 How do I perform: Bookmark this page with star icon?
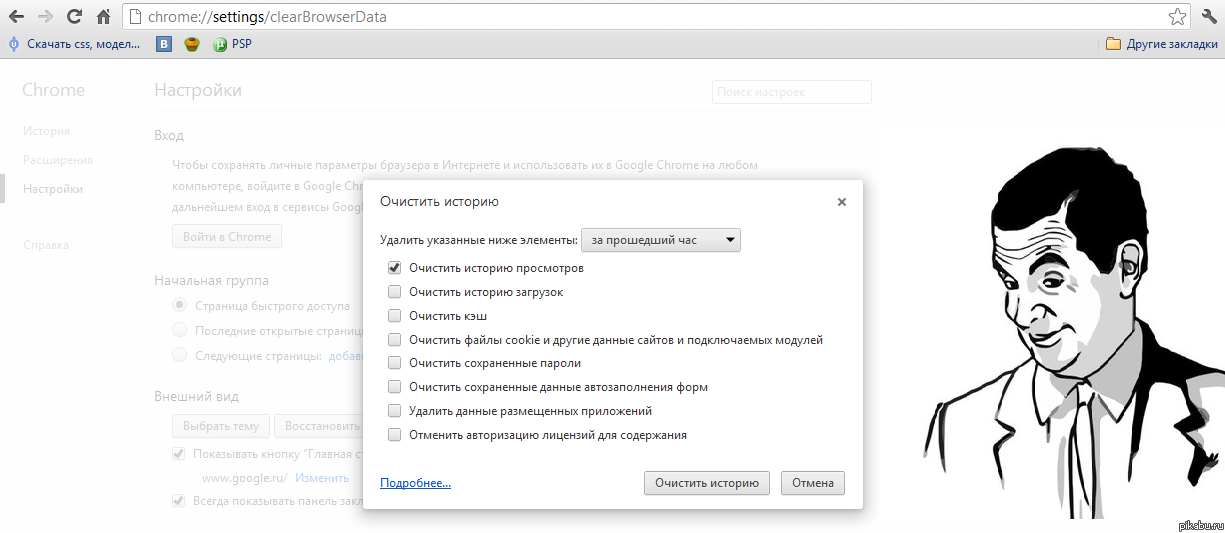(1178, 17)
